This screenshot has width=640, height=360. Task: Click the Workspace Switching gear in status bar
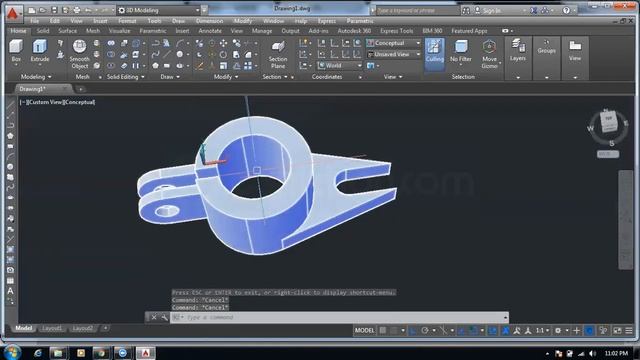(x=558, y=330)
